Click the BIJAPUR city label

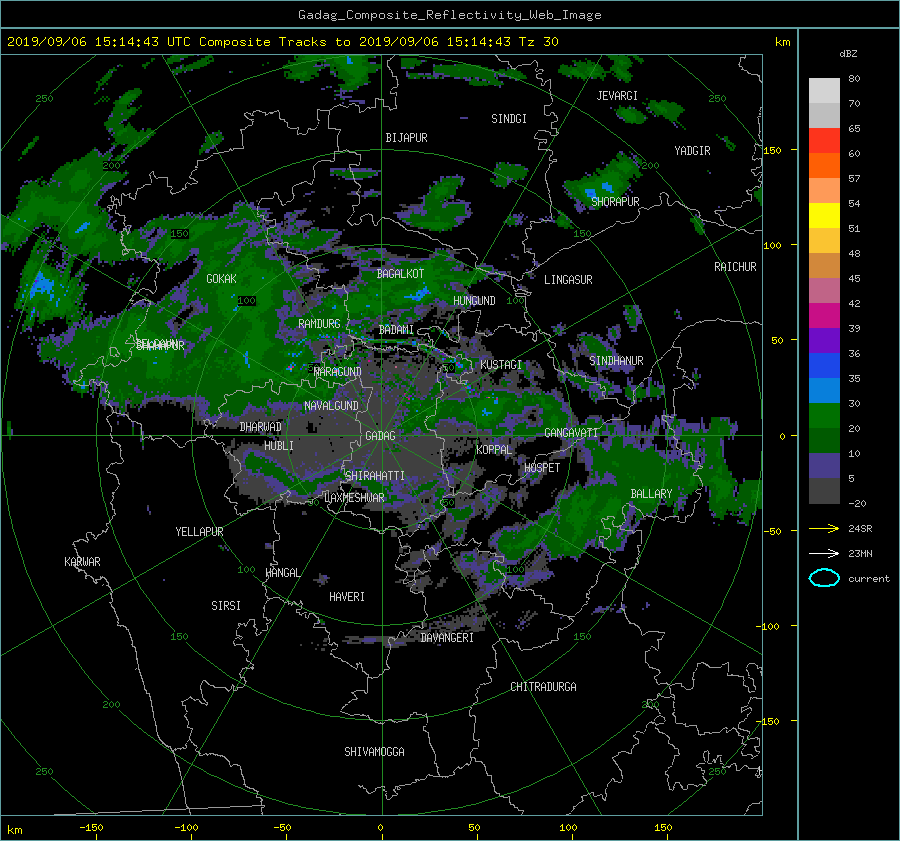click(406, 138)
